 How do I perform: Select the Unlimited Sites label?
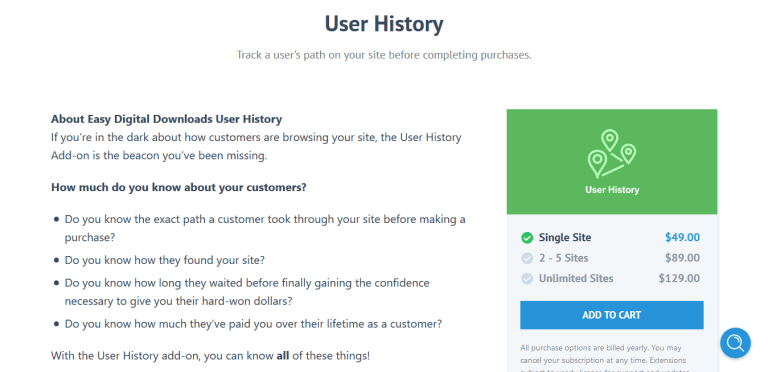576,279
